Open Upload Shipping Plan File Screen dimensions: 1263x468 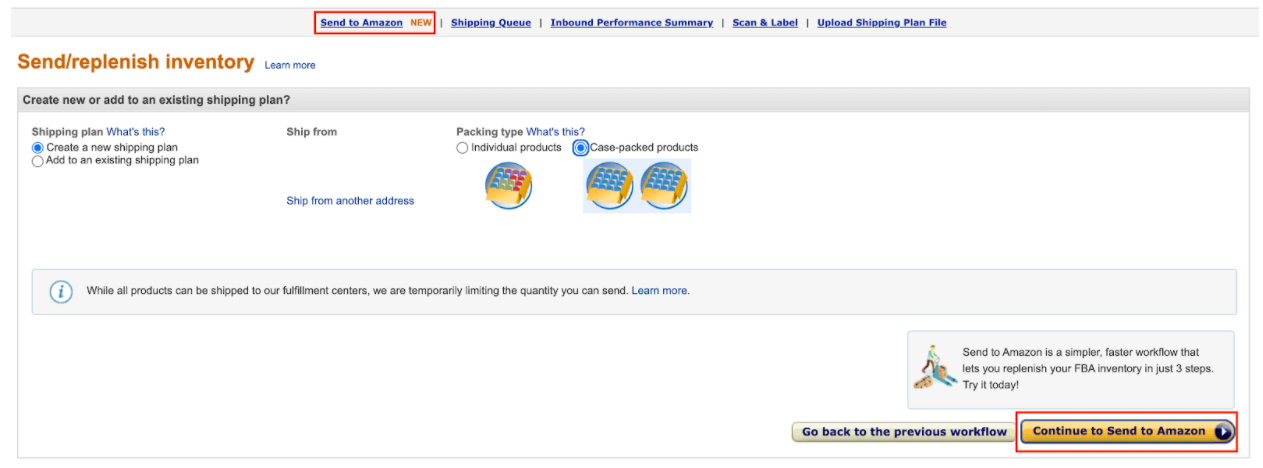click(x=882, y=23)
